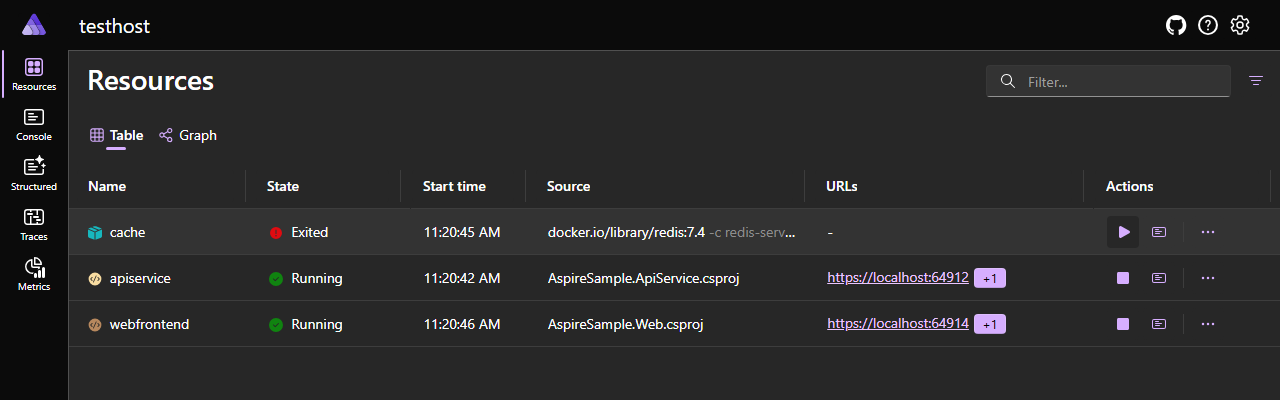Stop the apiservice resource
Screen dimensions: 1280x400
[x=1123, y=278]
